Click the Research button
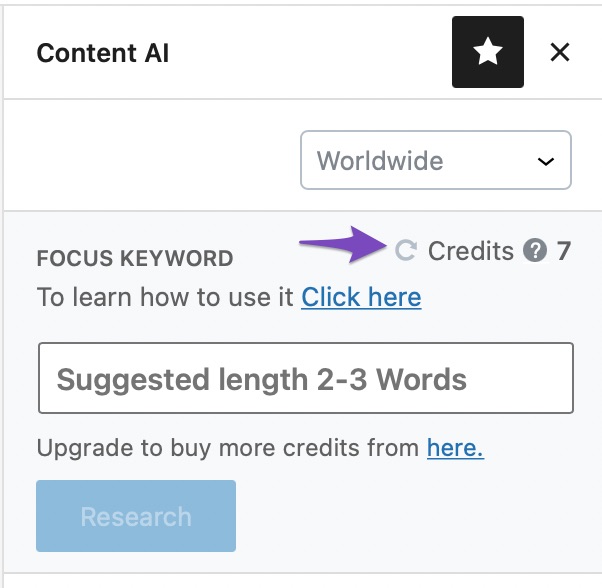Screen dimensions: 602x588 (136, 516)
